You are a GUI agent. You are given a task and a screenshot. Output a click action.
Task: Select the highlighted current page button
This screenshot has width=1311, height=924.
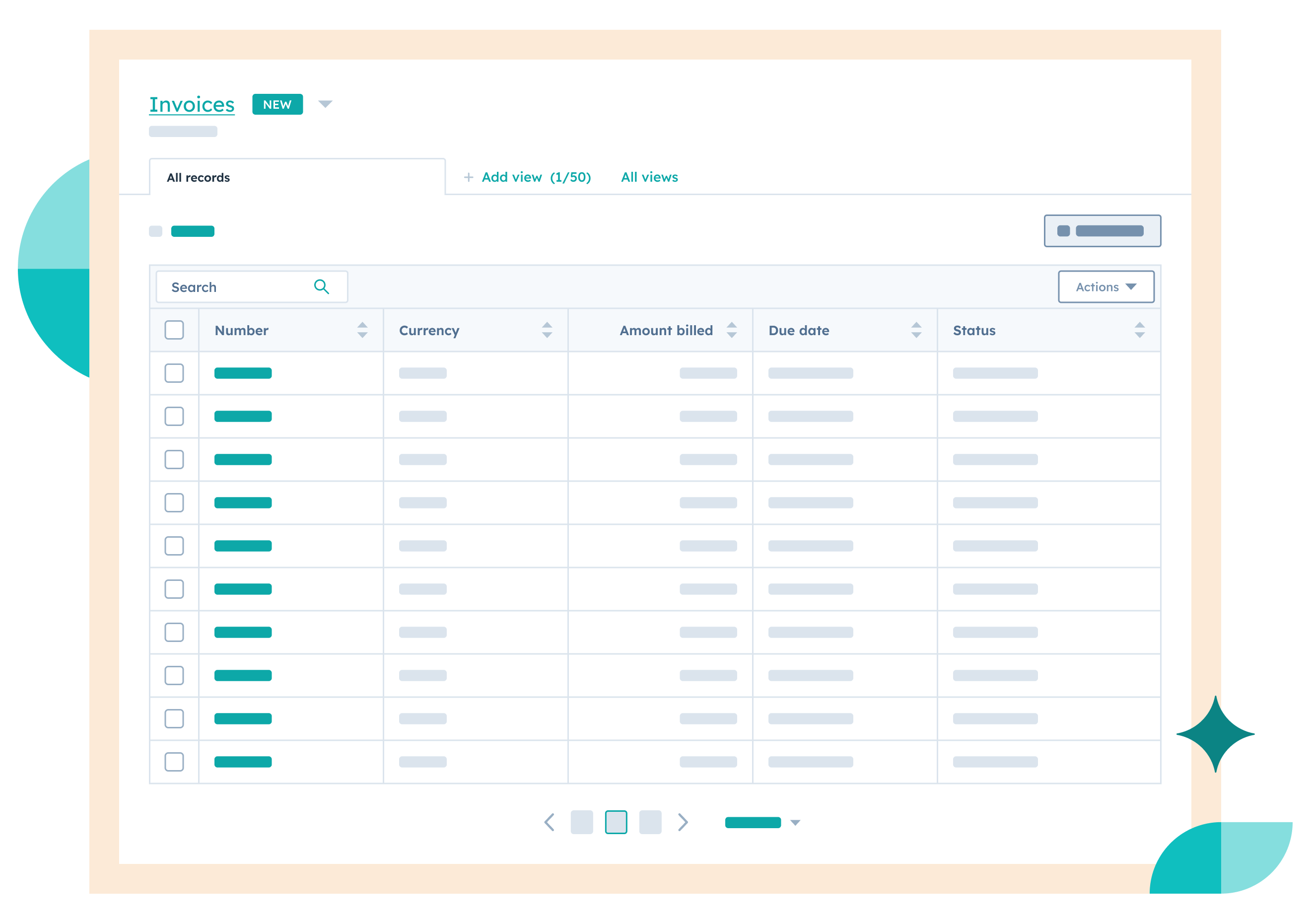coord(616,822)
